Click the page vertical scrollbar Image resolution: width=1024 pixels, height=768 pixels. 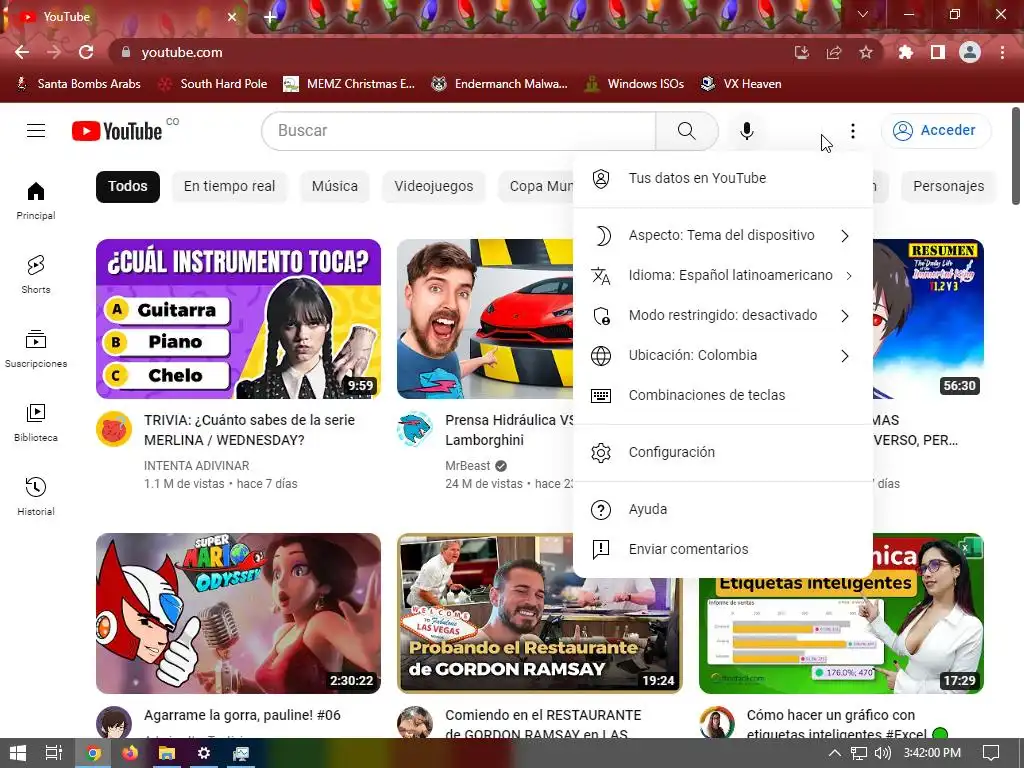[1016, 157]
